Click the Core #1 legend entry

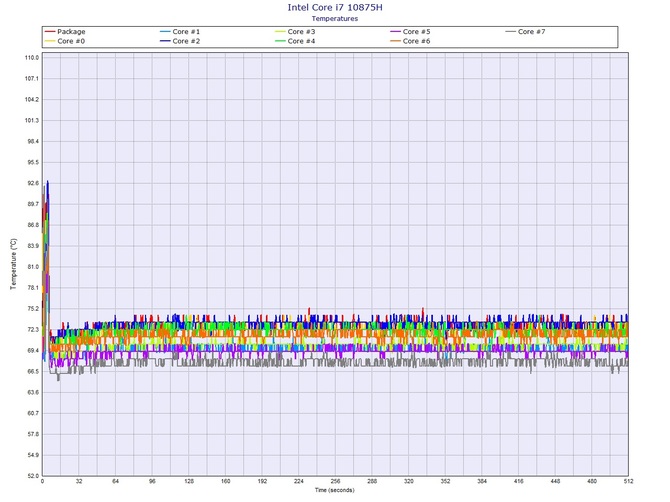[x=180, y=32]
